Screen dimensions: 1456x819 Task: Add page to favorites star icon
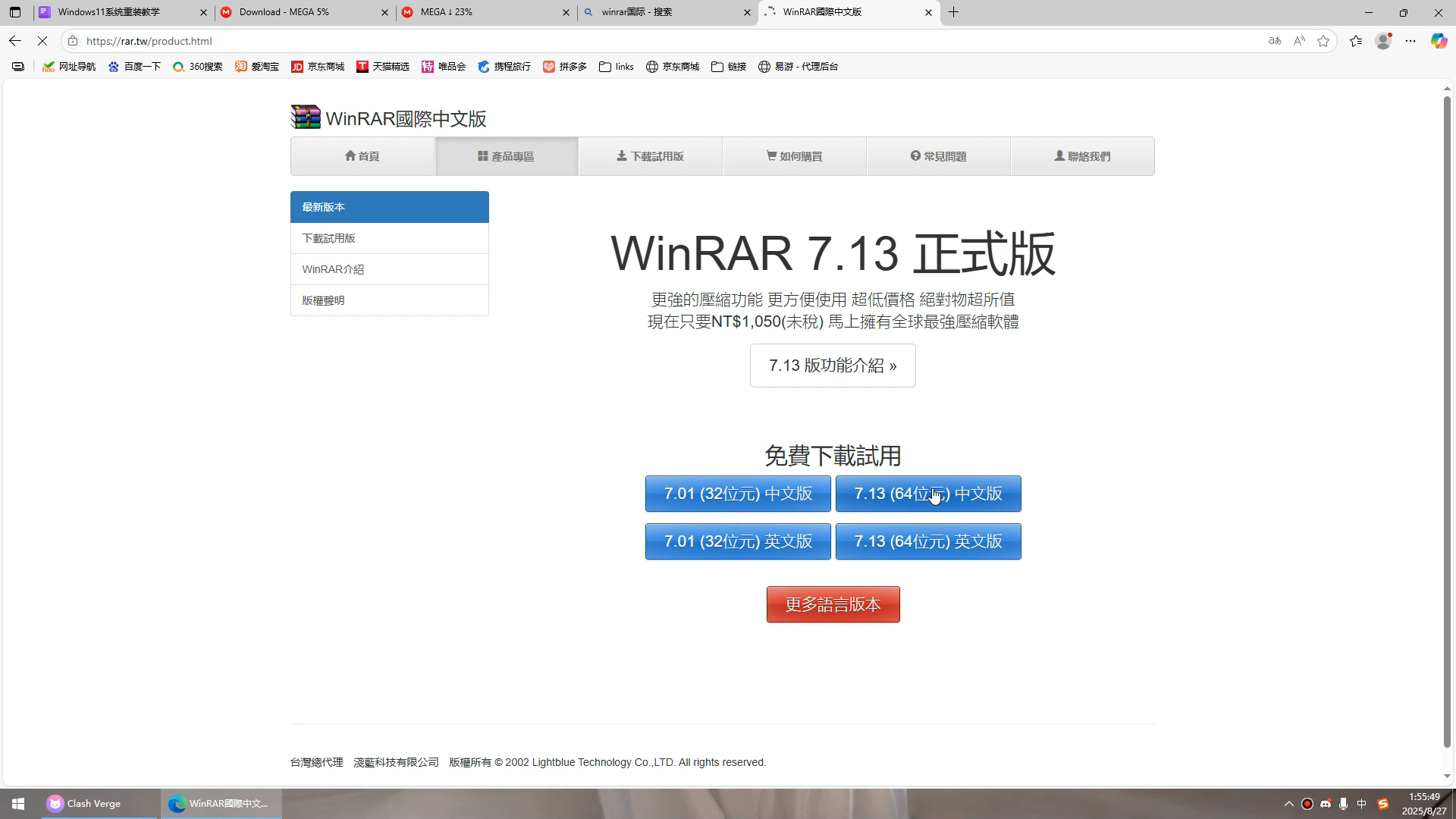tap(1323, 41)
